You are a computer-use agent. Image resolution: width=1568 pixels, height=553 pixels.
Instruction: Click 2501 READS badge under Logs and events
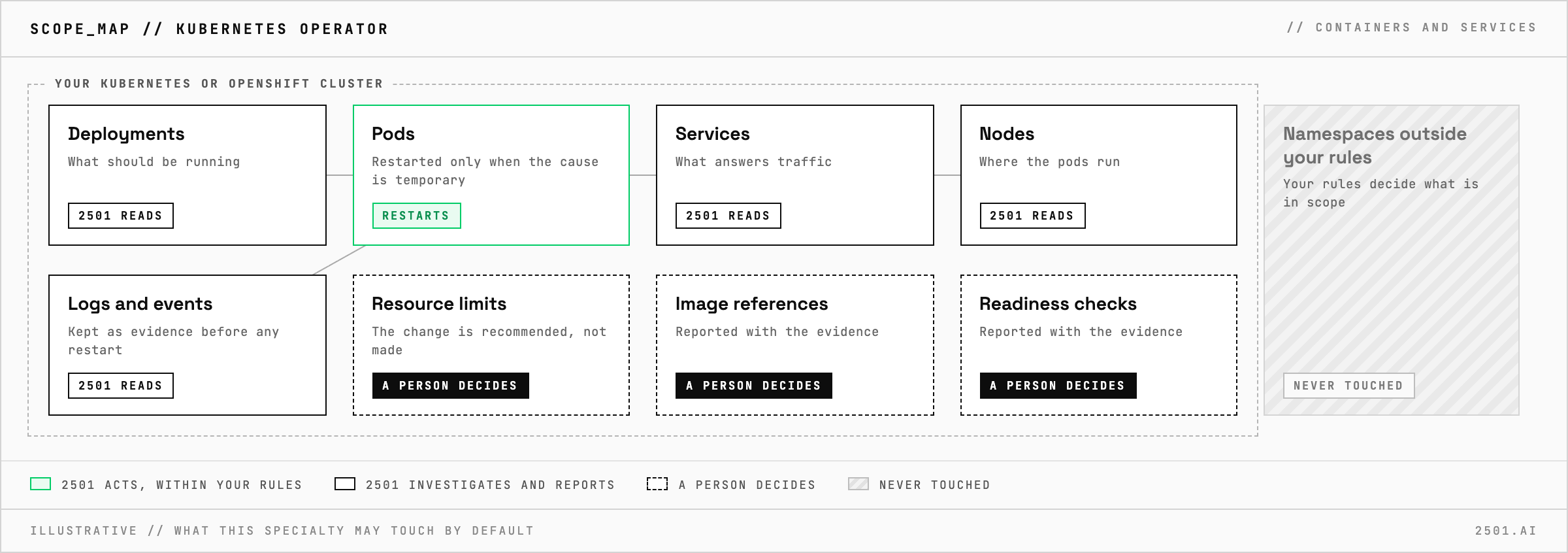[121, 386]
